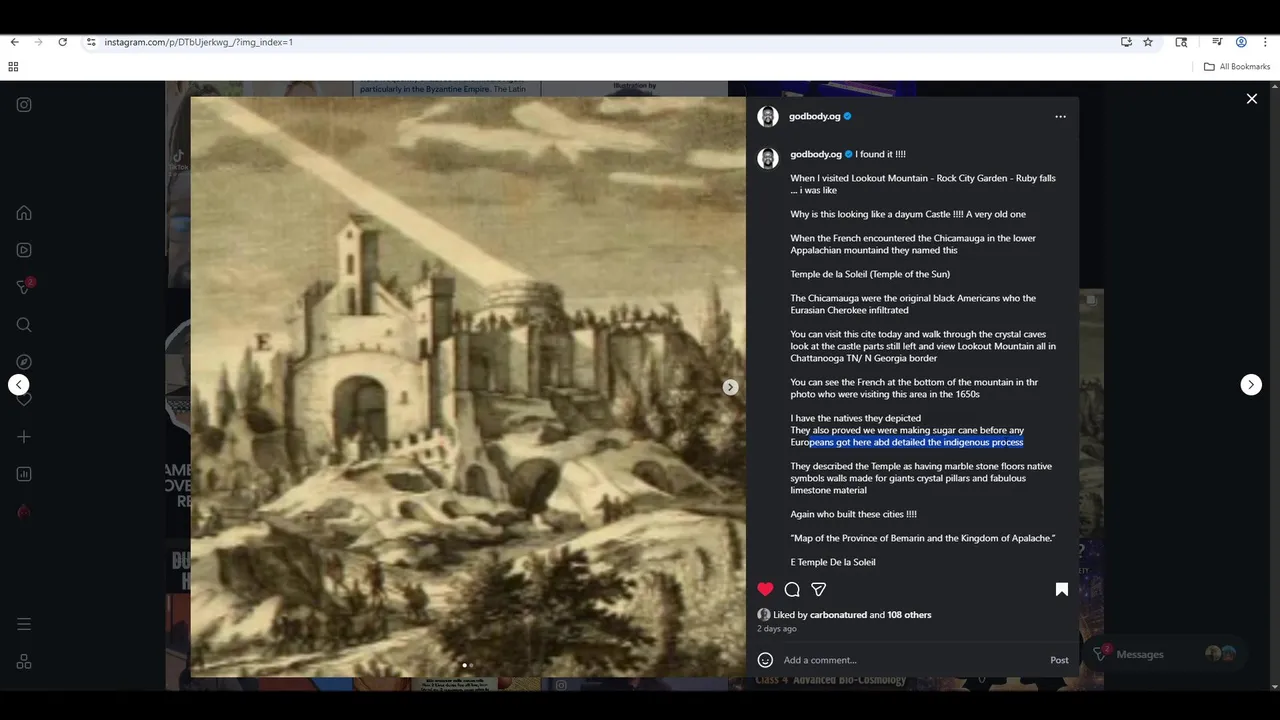
Task: Go to Instagram Home feed
Action: 24,213
